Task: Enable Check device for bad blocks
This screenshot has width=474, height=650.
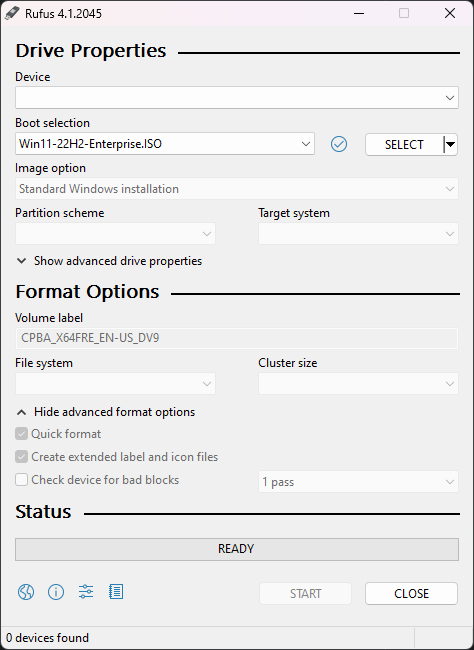Action: coord(22,480)
